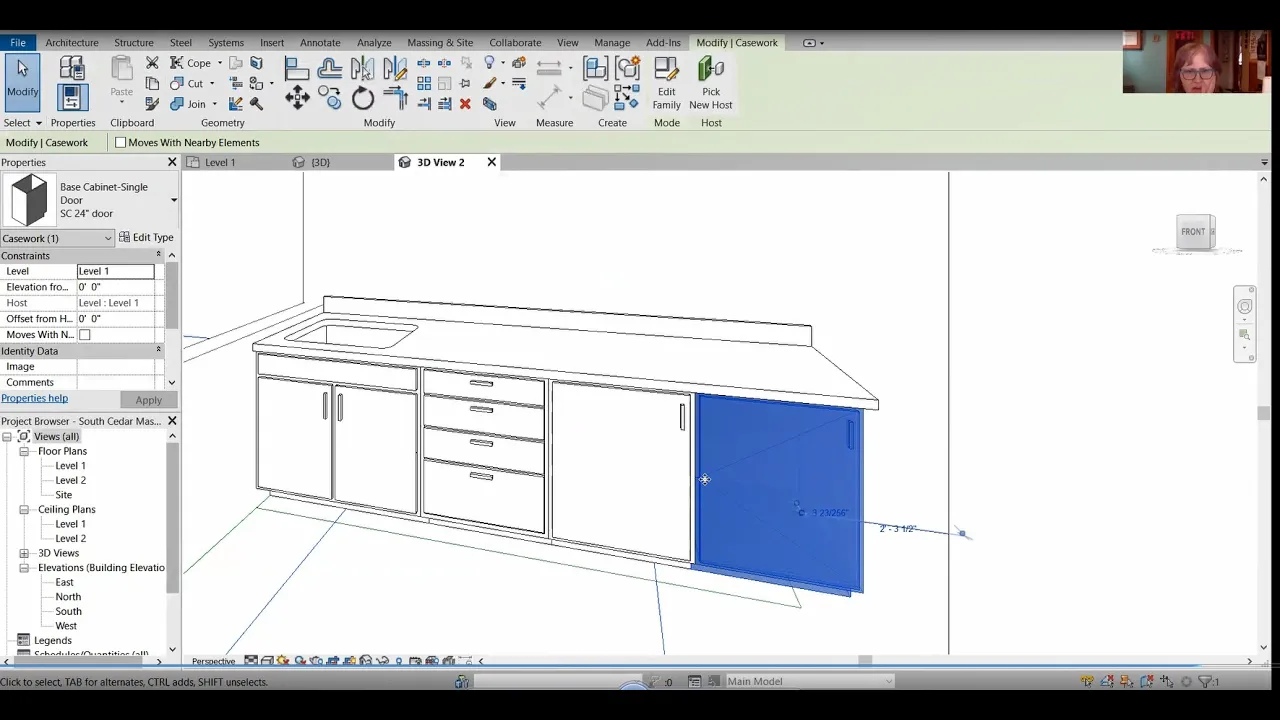Select Mirror - Pick Axis tool

pyautogui.click(x=362, y=68)
